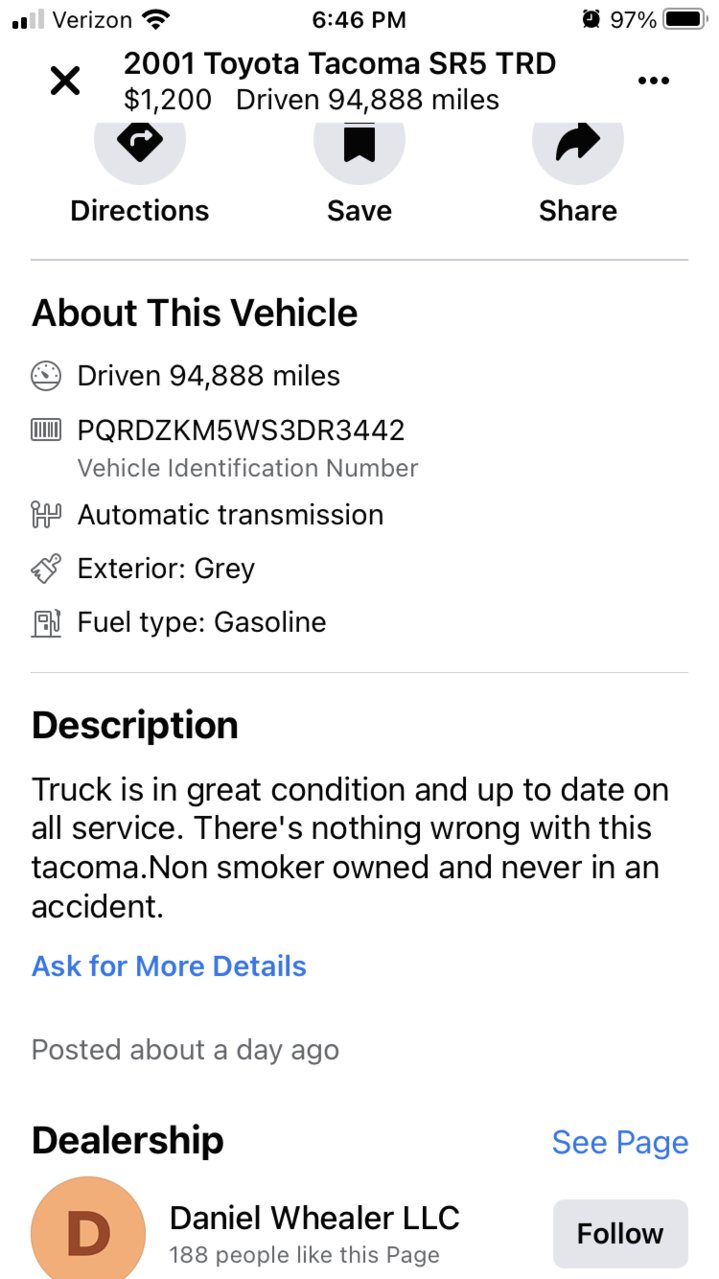Close the listing with the X icon
The width and height of the screenshot is (719, 1279).
click(65, 81)
